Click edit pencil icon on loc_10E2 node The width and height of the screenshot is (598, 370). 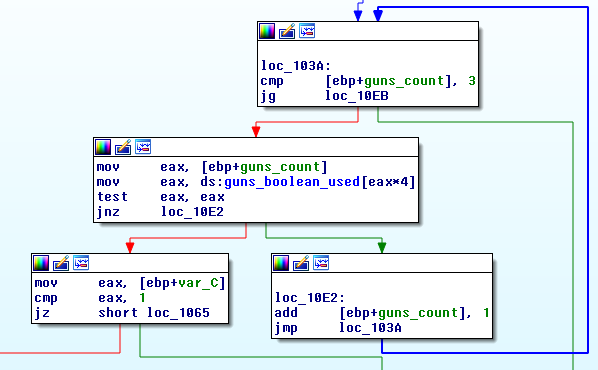(x=301, y=263)
